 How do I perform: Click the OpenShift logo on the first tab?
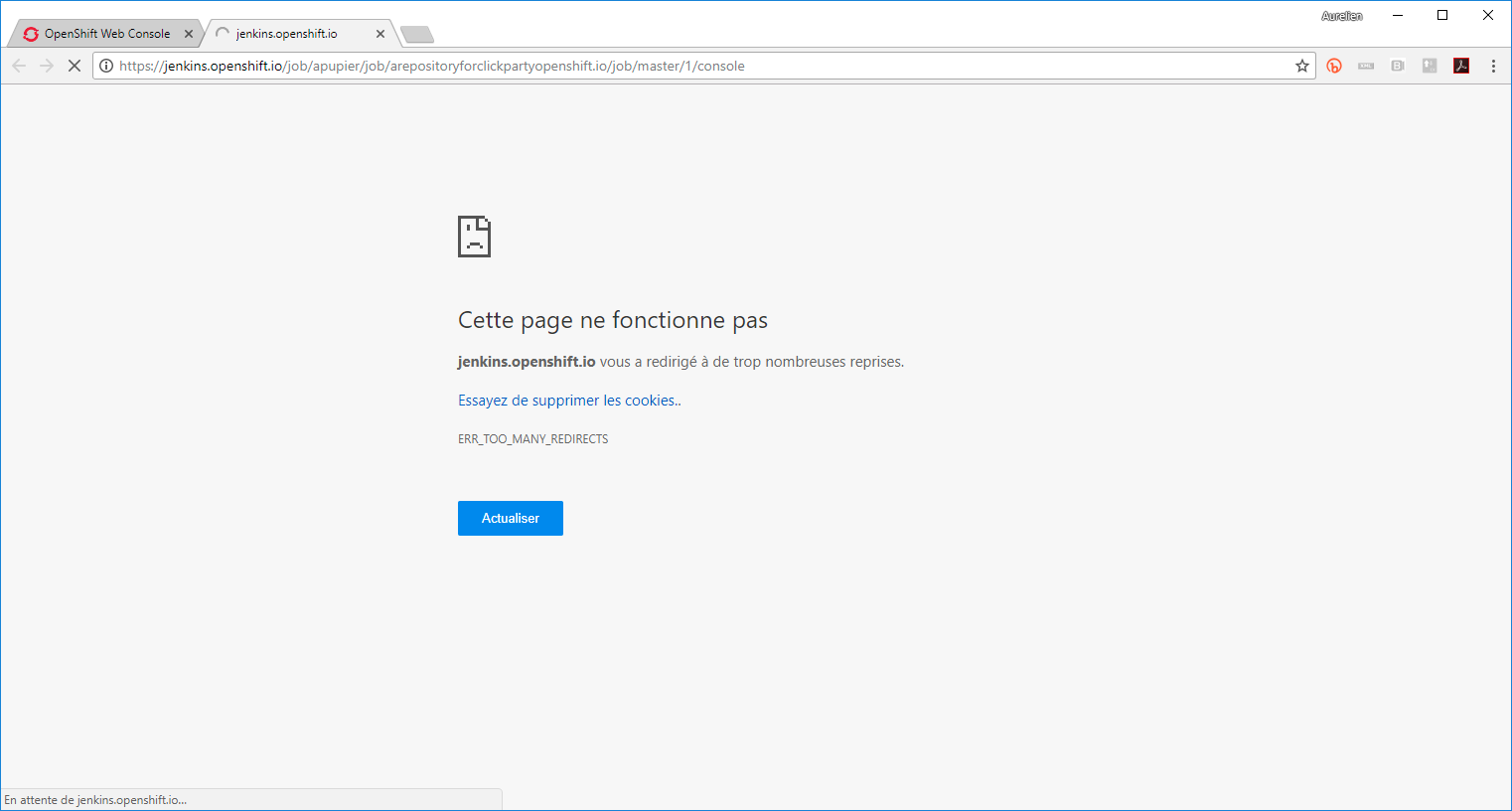(x=29, y=33)
